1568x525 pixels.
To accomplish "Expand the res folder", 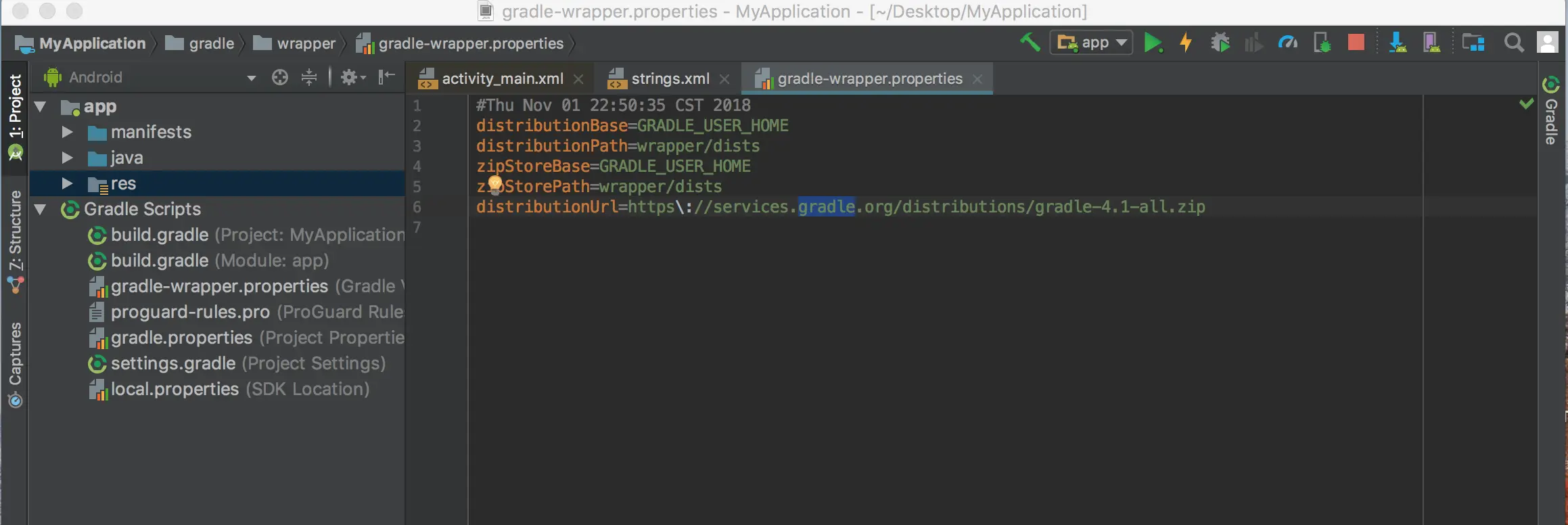I will [67, 183].
